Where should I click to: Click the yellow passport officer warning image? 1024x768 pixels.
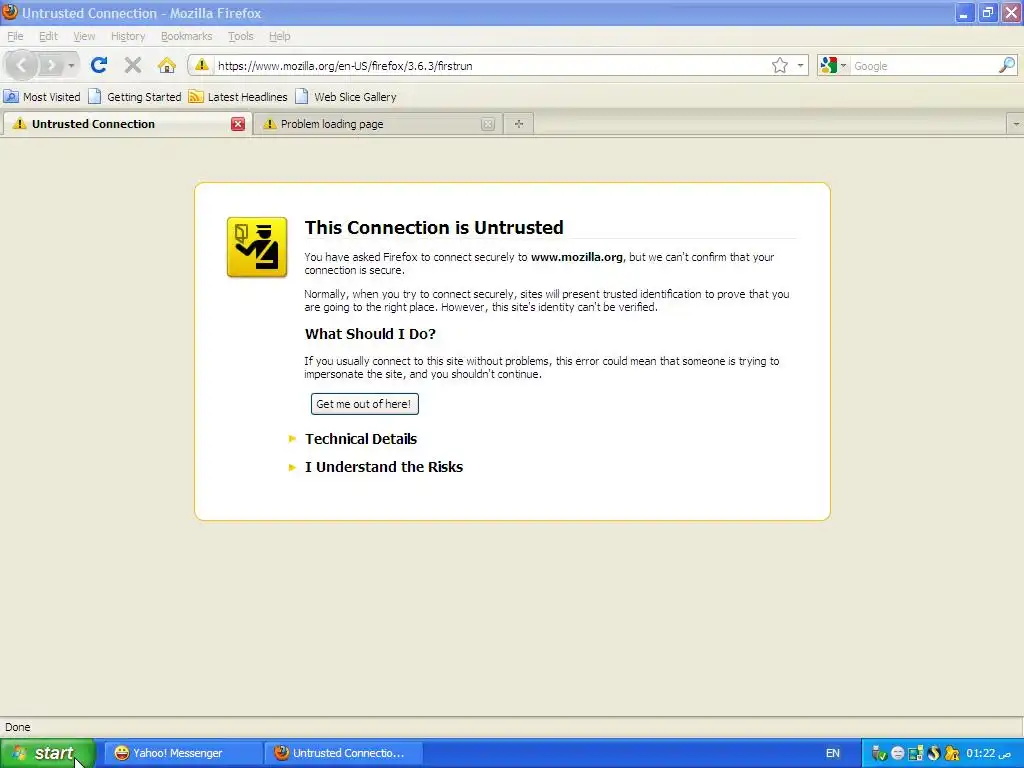point(257,248)
